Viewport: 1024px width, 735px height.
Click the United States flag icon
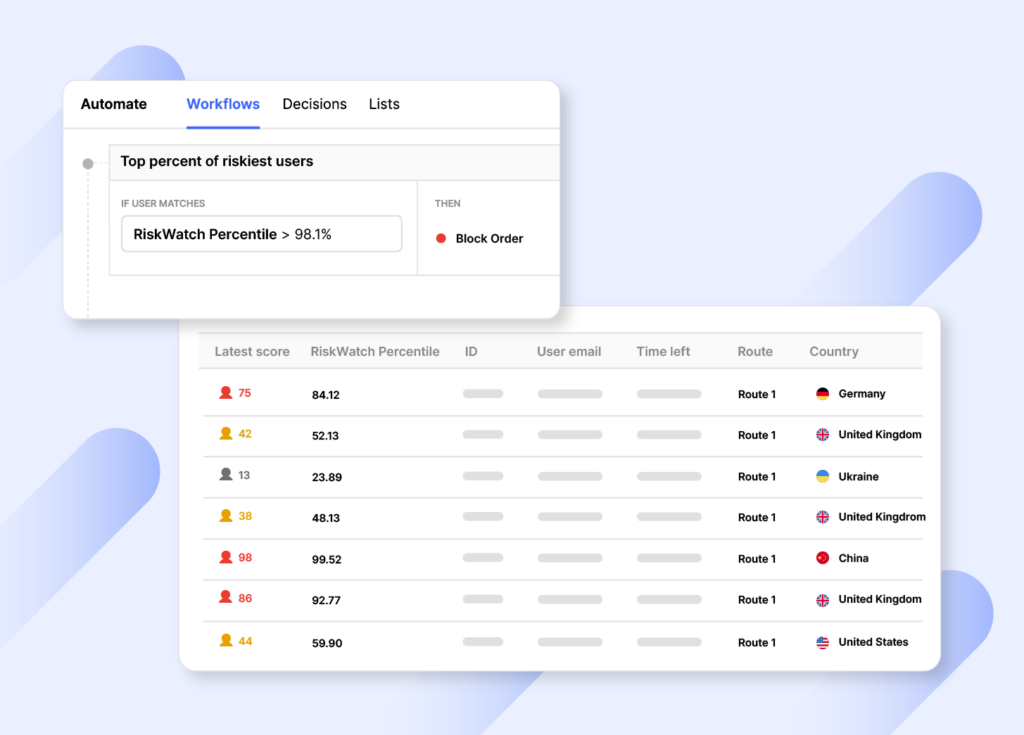(824, 642)
